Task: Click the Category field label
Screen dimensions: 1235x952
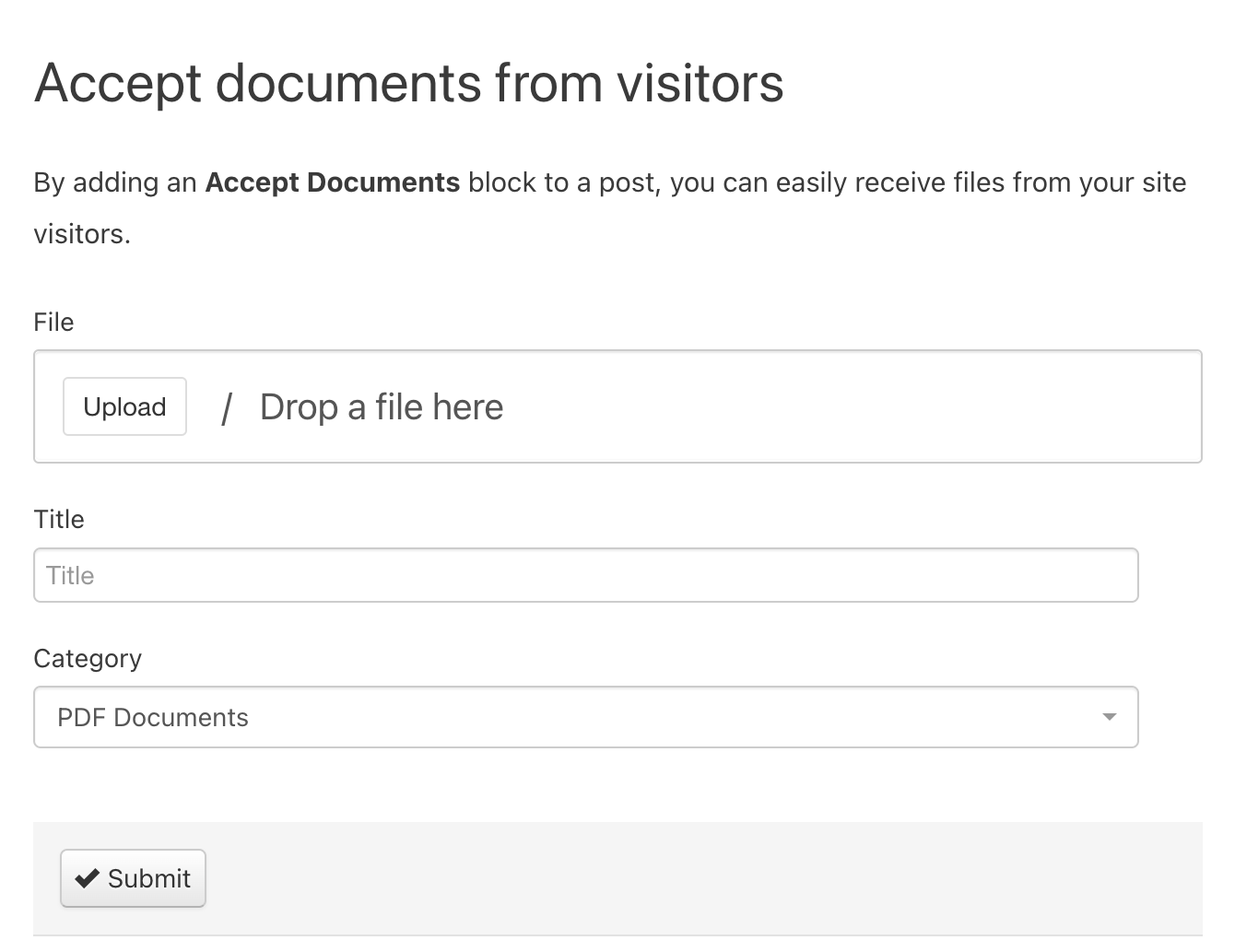Action: click(88, 658)
